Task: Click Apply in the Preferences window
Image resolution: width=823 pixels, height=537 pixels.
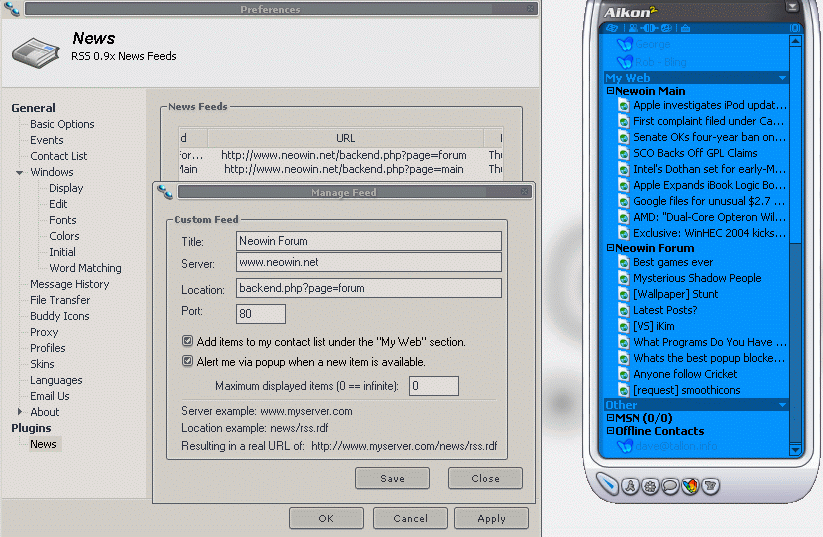Action: 491,518
